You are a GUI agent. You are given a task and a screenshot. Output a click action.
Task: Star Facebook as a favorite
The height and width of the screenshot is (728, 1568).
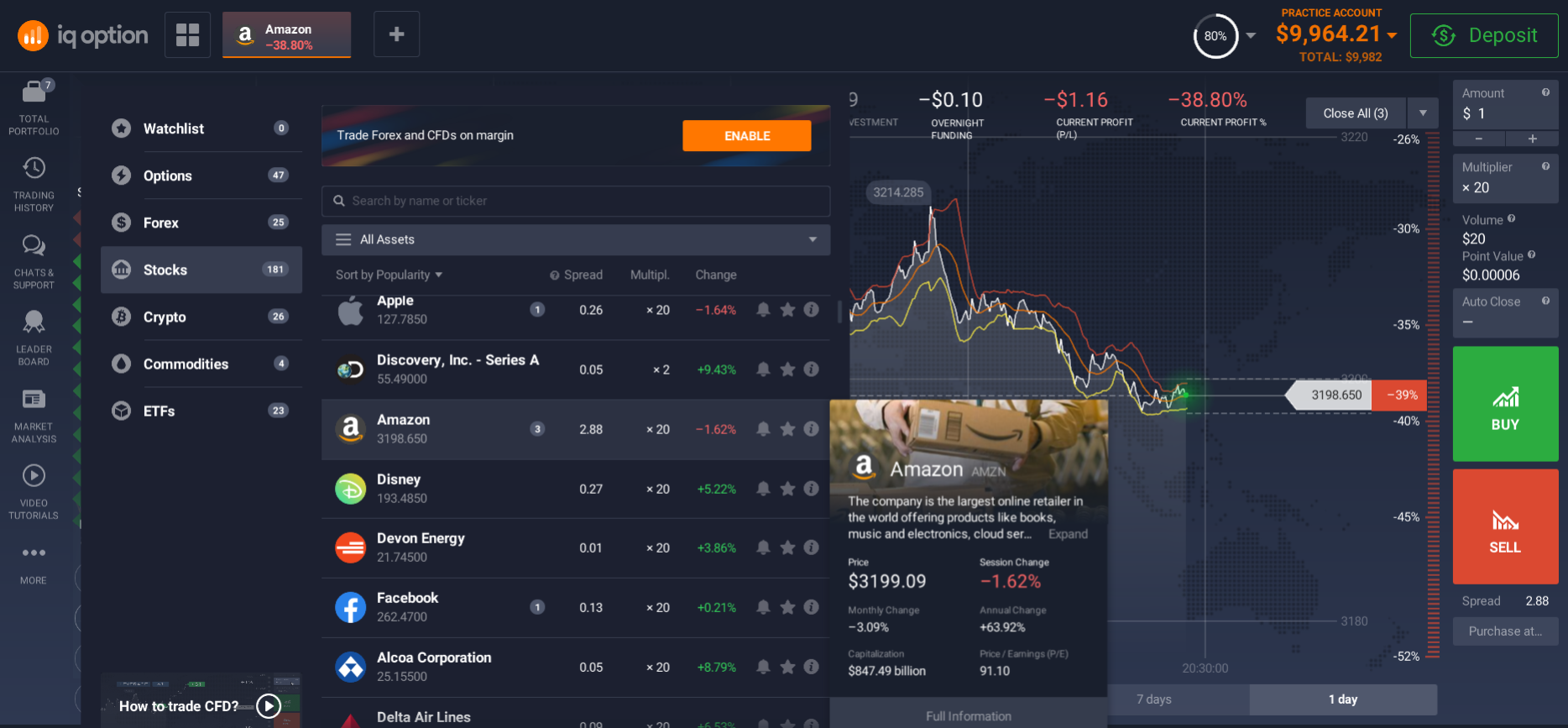click(x=787, y=607)
